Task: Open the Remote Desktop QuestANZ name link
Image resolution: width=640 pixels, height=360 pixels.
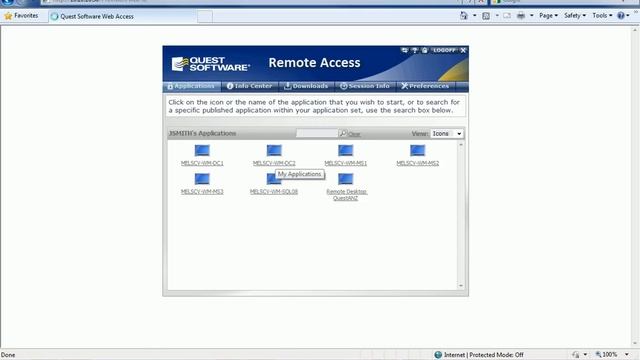Action: click(x=346, y=195)
